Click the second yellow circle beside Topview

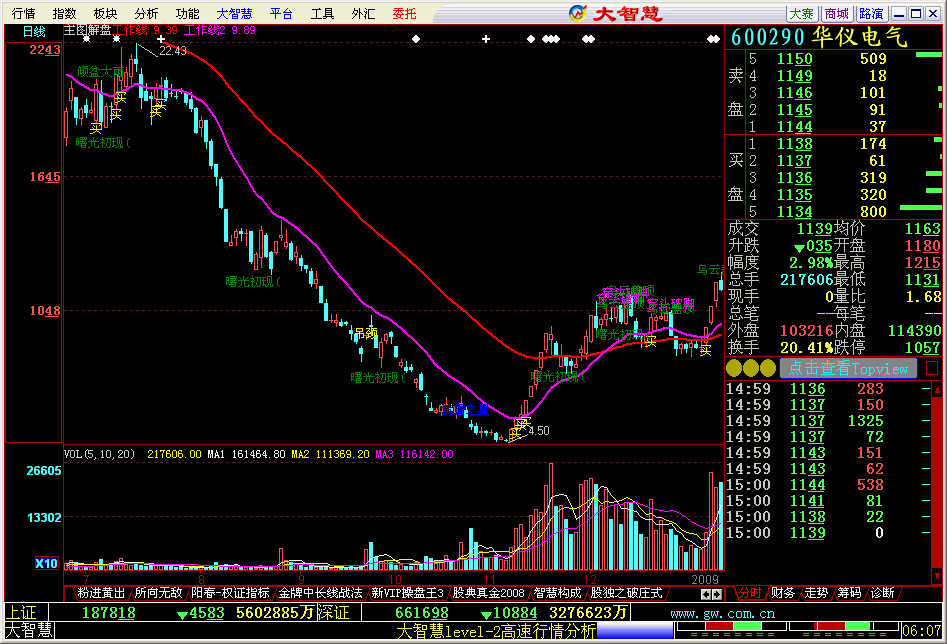(751, 368)
